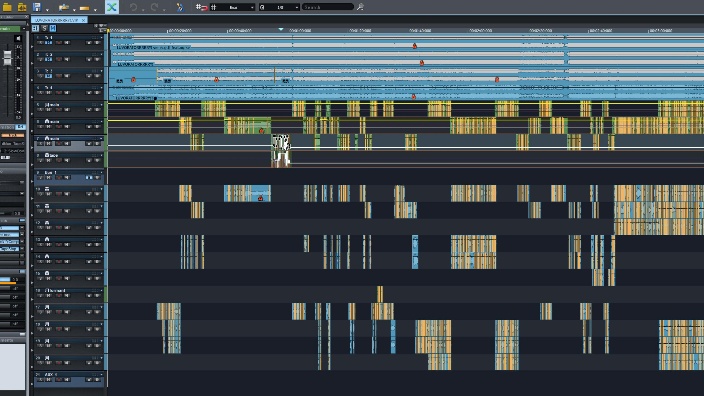
Task: Click the redo arrow in the toolbar
Action: pos(154,7)
